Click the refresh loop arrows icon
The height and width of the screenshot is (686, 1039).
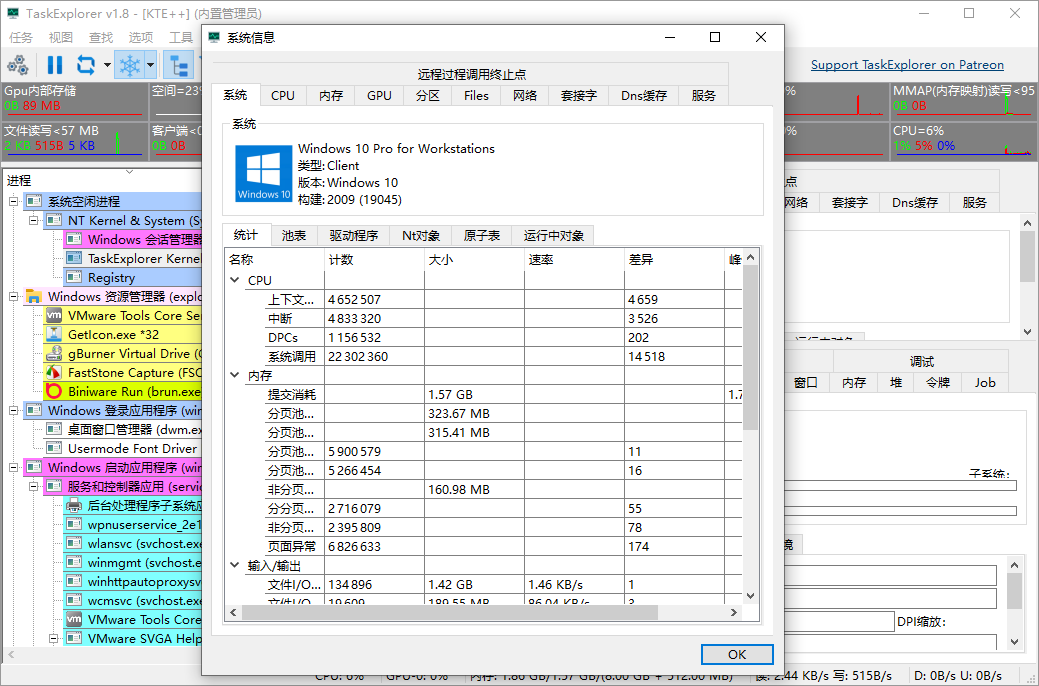pos(86,65)
